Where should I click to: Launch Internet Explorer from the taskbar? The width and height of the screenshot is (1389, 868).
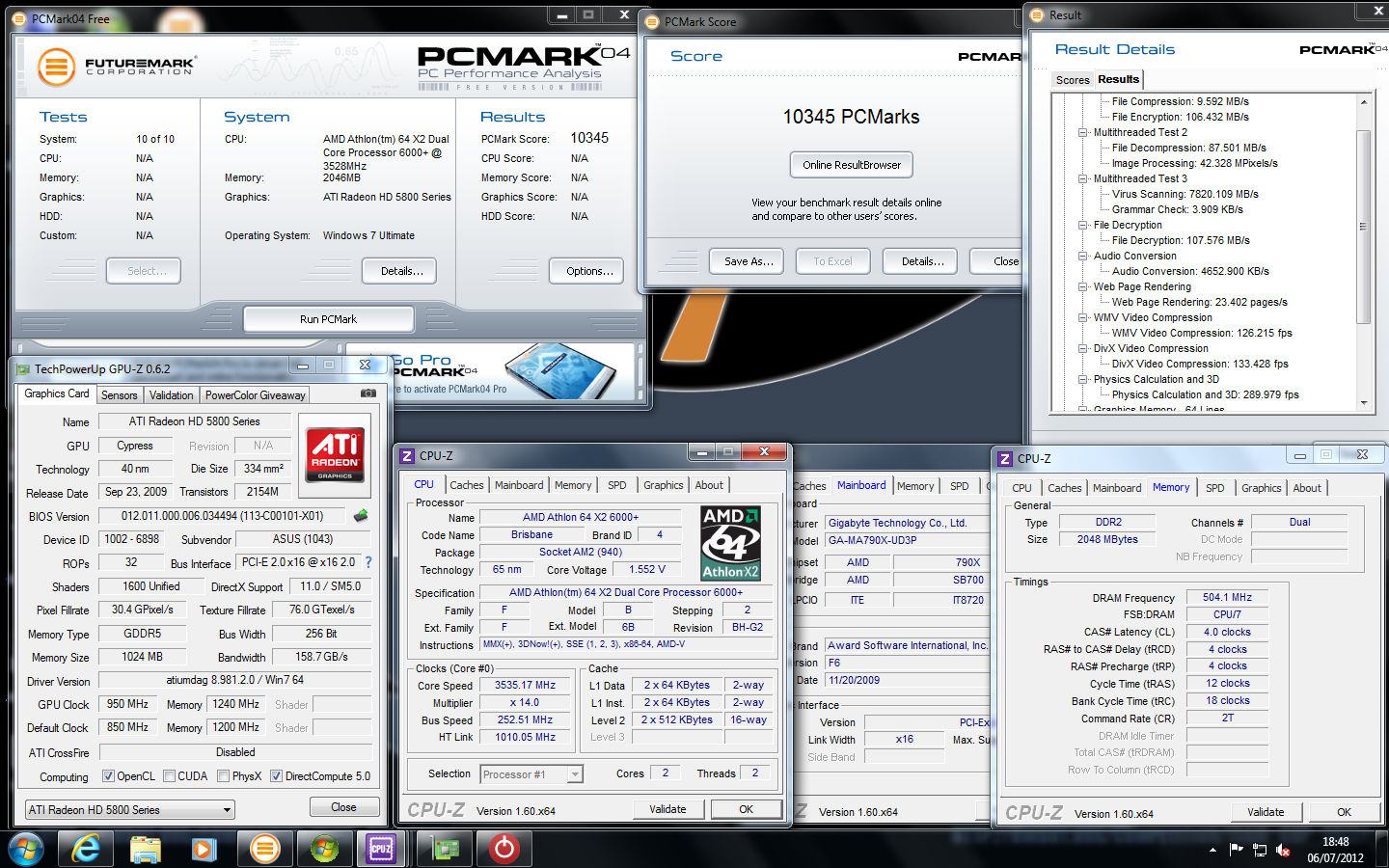[x=86, y=849]
